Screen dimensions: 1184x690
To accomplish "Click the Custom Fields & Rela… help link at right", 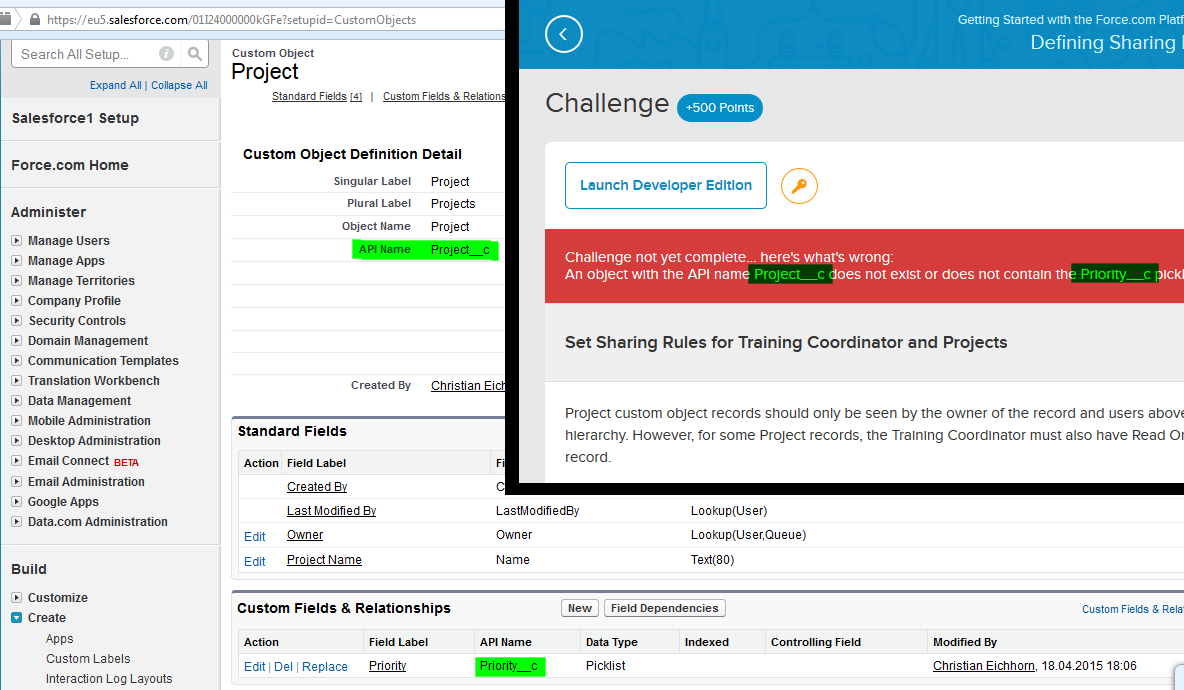I will click(x=1133, y=609).
